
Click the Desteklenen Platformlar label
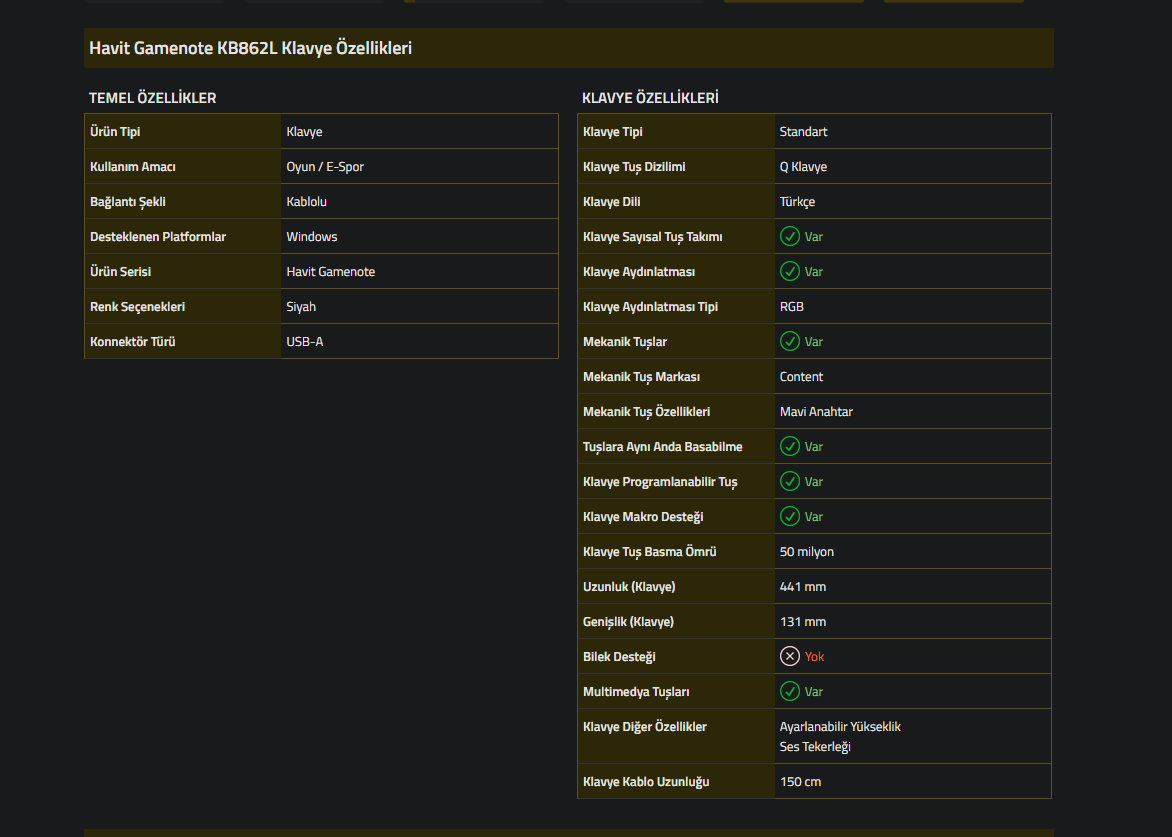tap(158, 237)
